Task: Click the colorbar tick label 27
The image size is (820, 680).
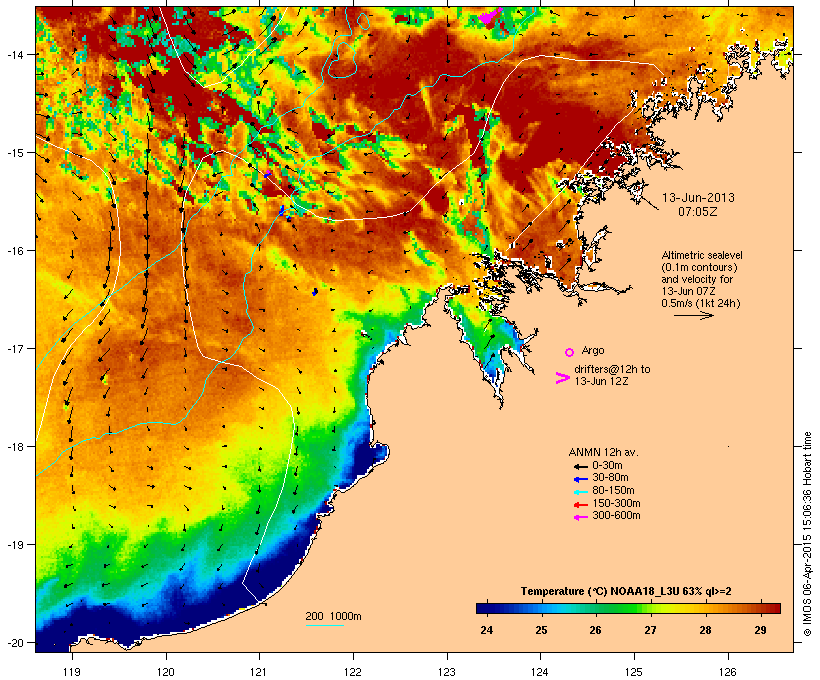Action: pos(650,630)
